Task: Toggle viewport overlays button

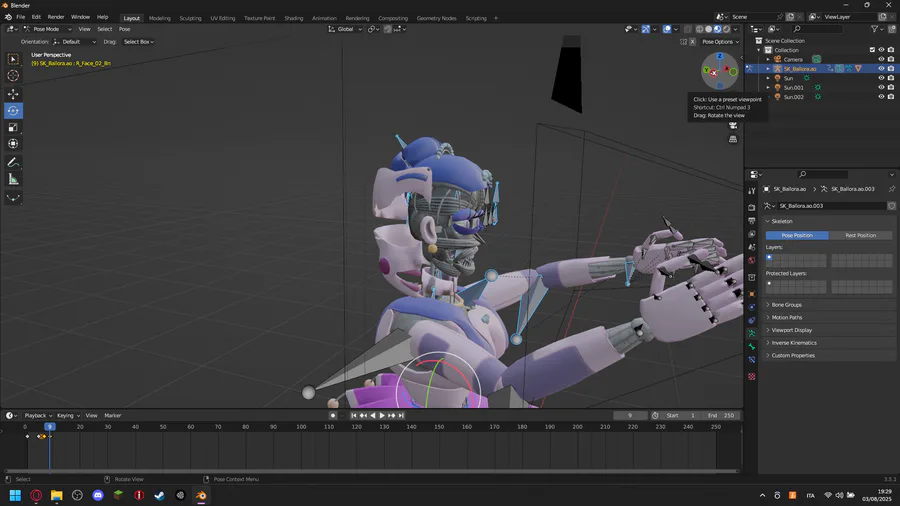Action: tap(667, 29)
